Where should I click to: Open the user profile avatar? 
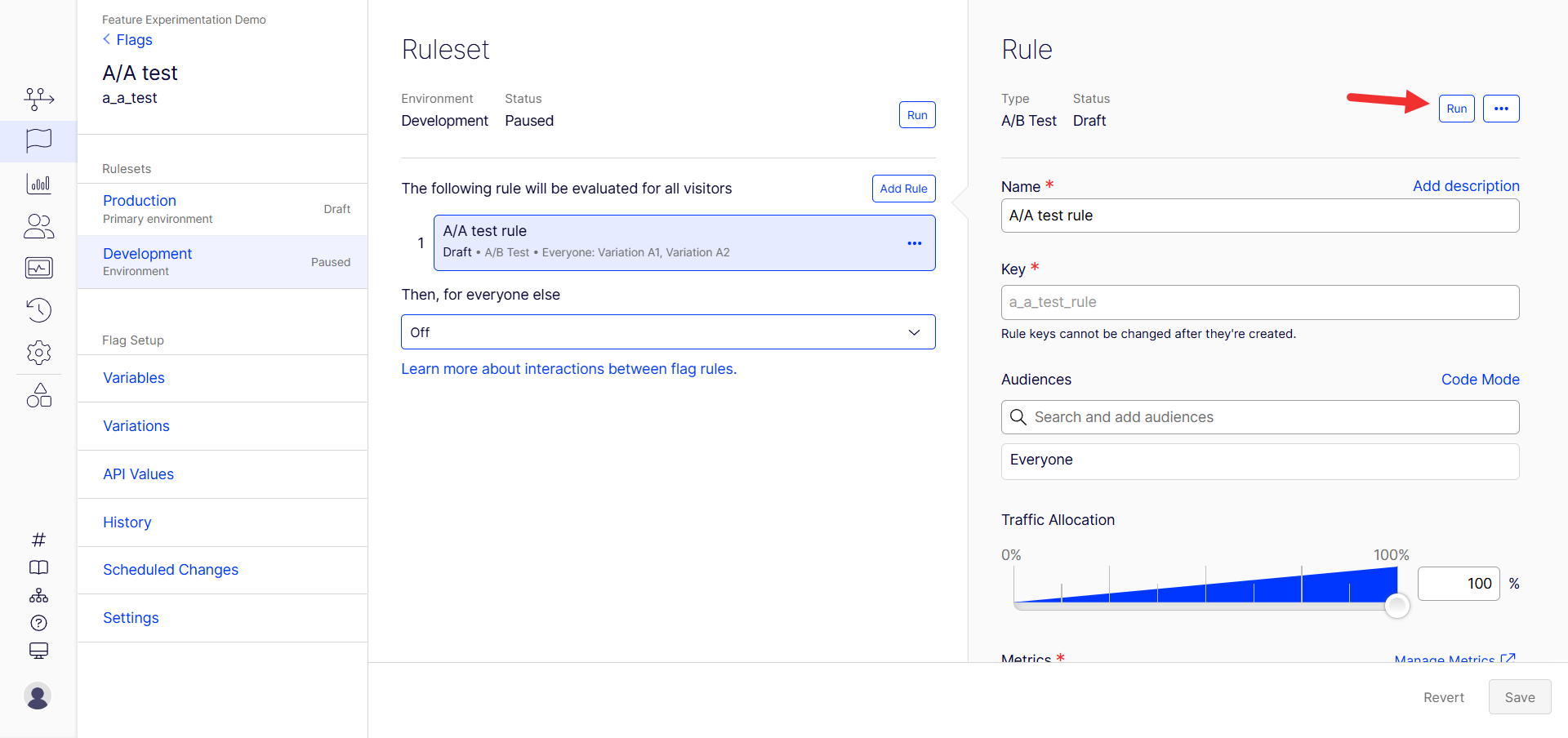point(38,696)
